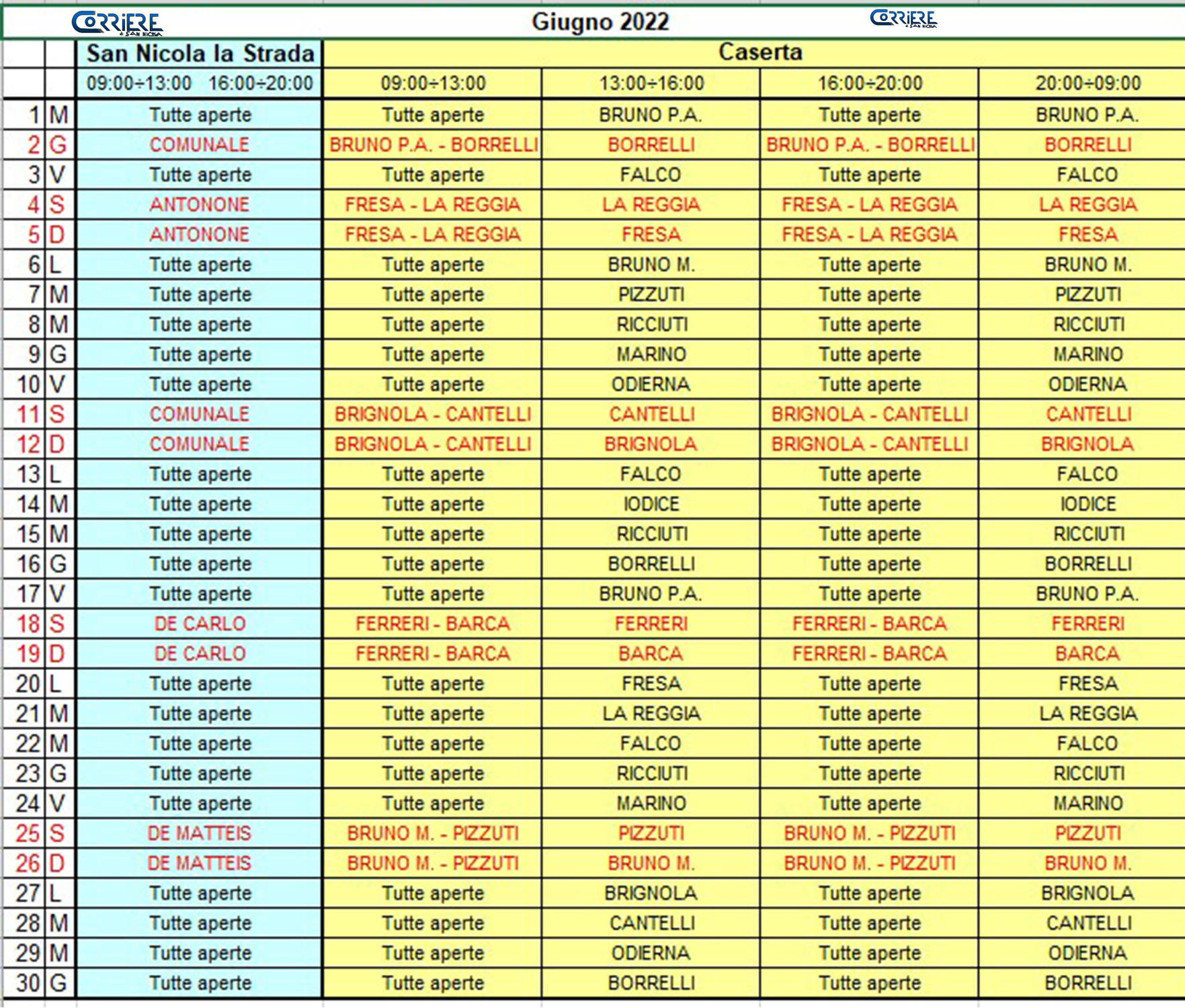The height and width of the screenshot is (1008, 1185).
Task: Click San Nicola 'Tutte aperte' on day 30
Action: click(x=200, y=983)
